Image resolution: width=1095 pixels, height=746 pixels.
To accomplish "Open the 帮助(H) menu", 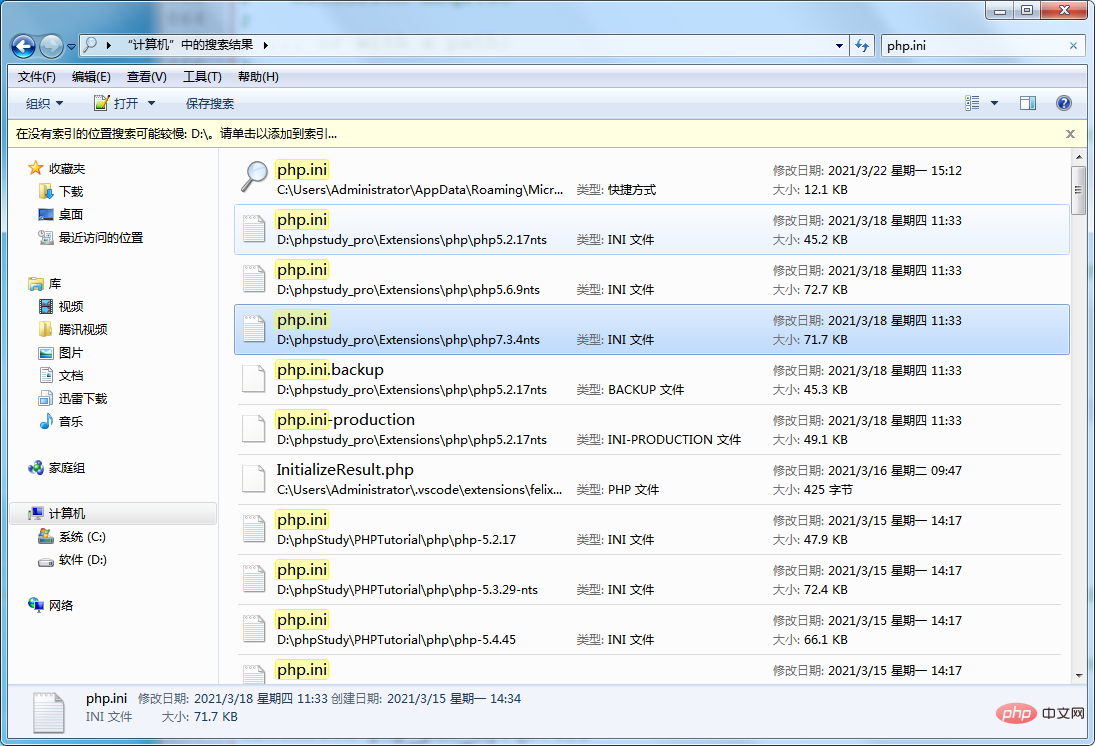I will [258, 77].
